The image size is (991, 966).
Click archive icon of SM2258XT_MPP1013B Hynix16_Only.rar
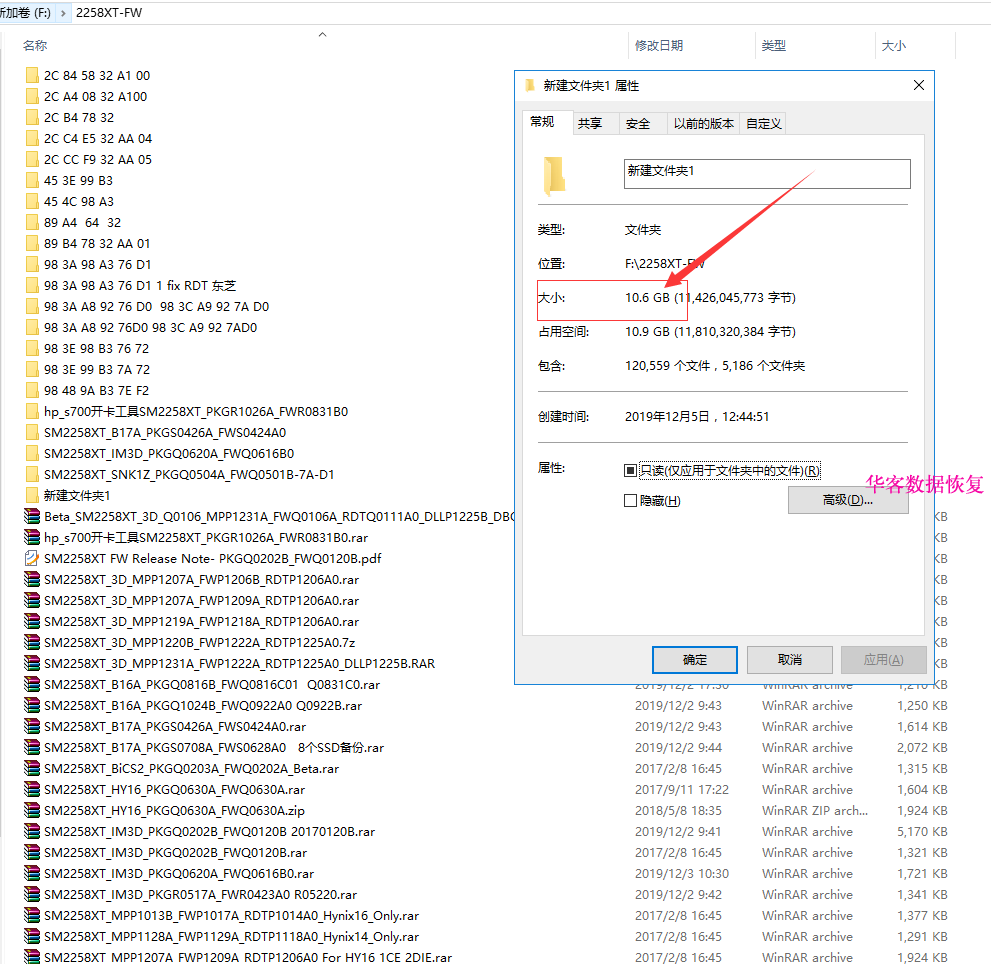click(32, 915)
